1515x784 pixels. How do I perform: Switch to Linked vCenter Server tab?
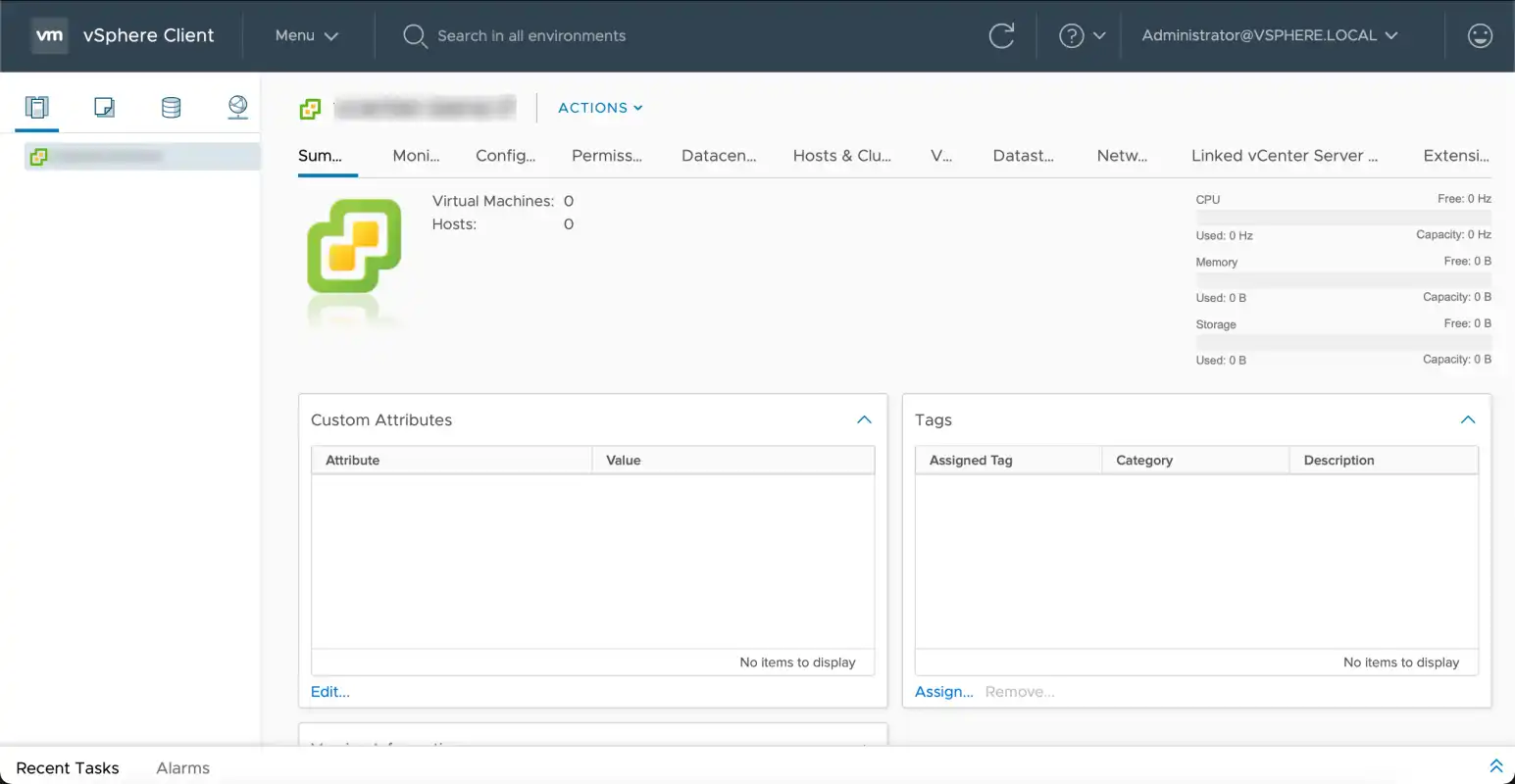pos(1284,156)
